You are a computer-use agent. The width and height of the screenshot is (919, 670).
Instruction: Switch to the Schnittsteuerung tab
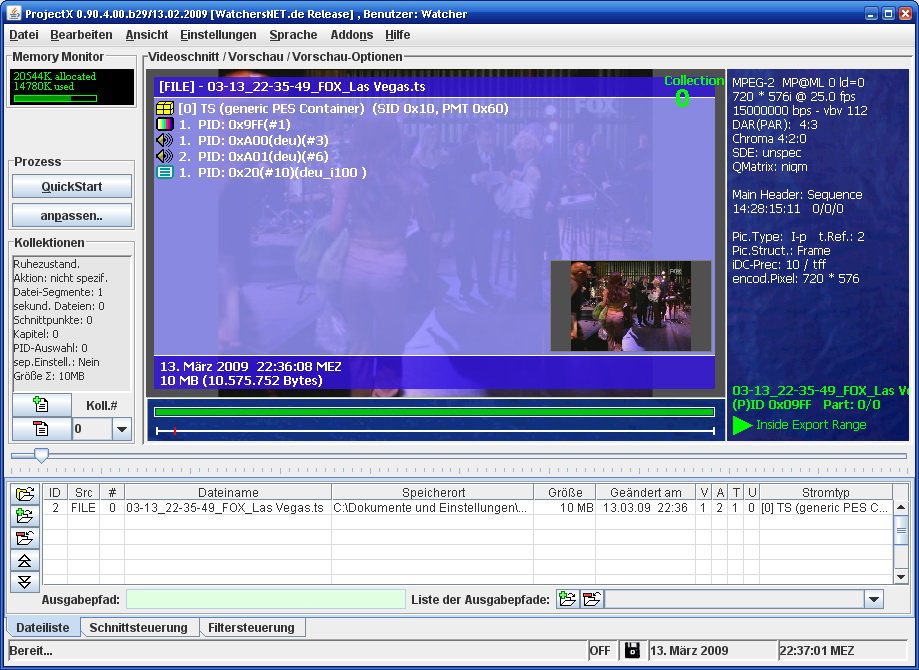(x=138, y=627)
